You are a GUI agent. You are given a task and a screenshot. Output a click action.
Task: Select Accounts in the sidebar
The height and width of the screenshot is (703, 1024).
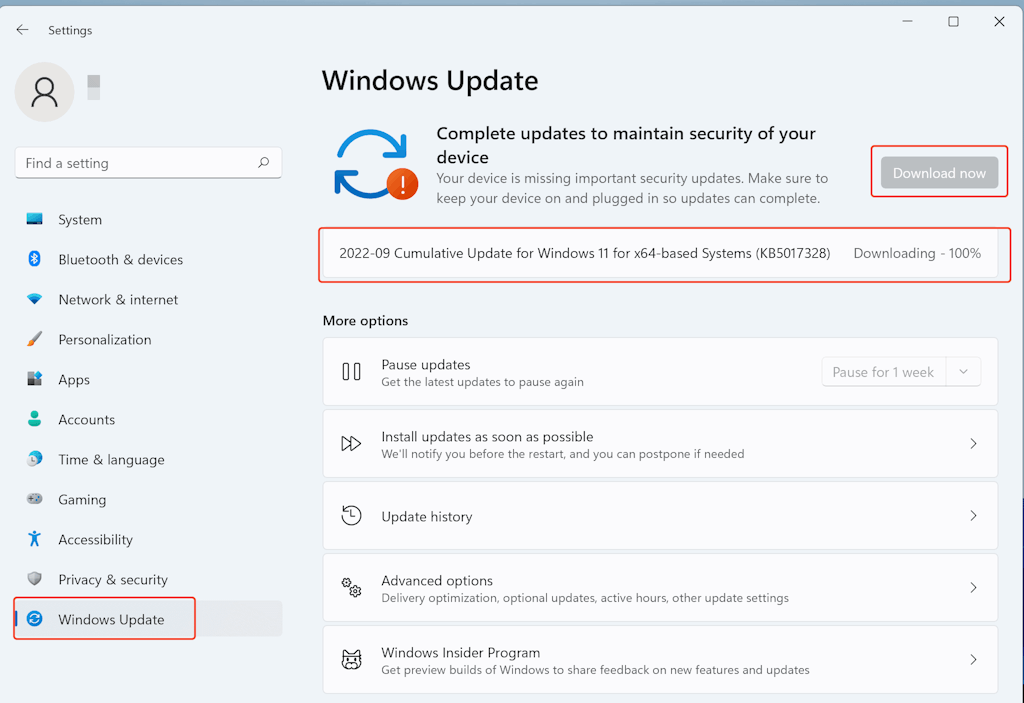[148, 419]
